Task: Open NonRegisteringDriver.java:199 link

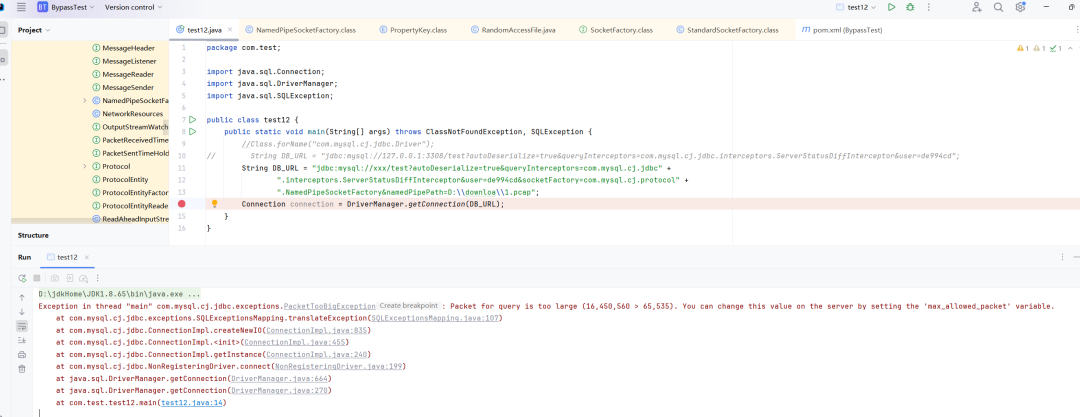Action: tap(340, 366)
